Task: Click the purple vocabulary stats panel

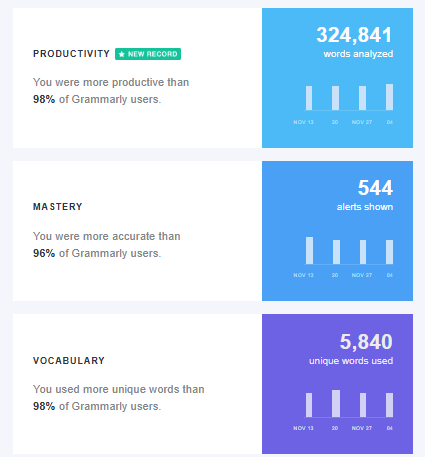Action: coord(337,384)
